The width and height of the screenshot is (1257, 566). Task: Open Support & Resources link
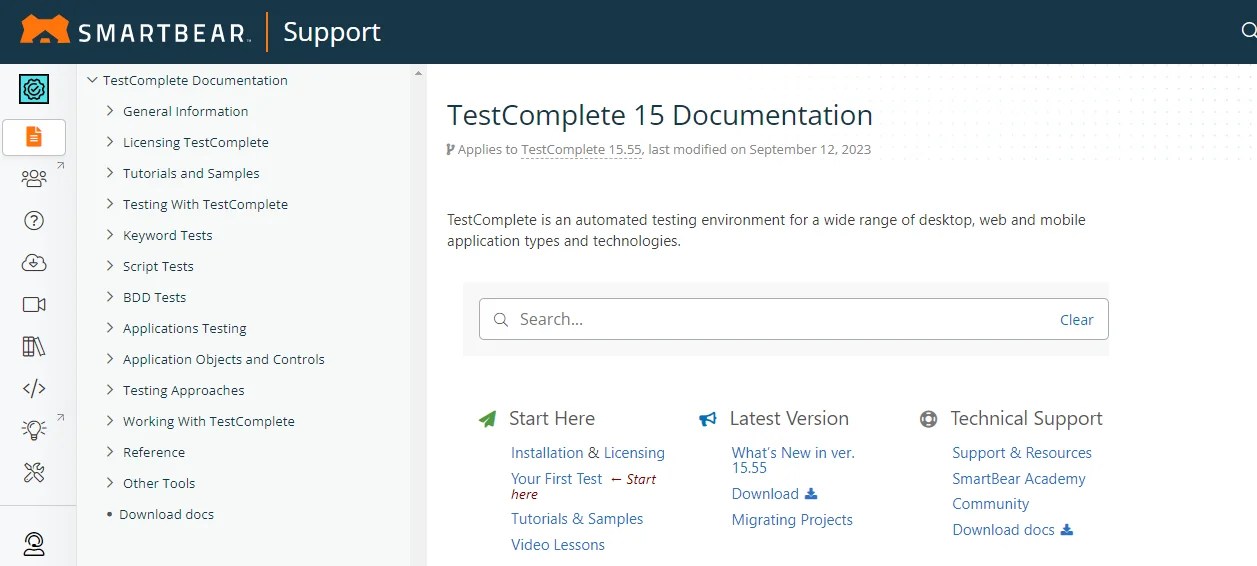point(1022,453)
